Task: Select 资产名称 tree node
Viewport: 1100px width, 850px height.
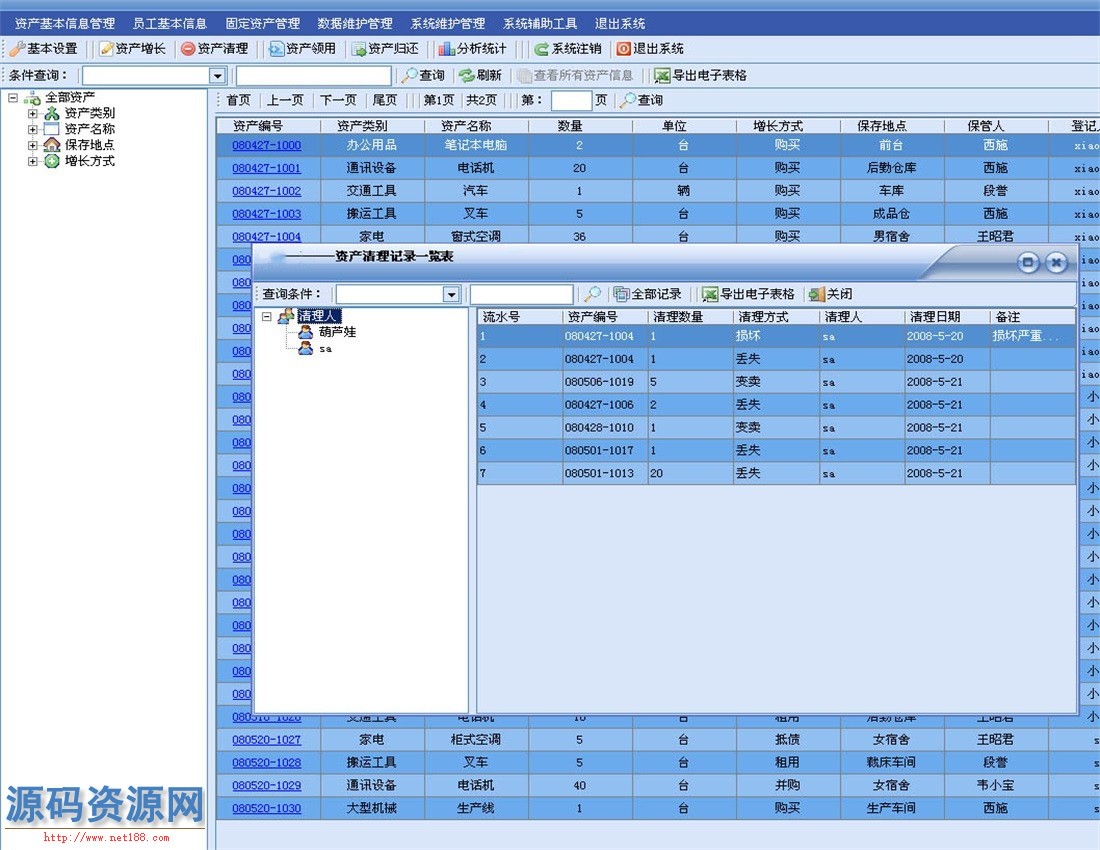Action: tap(89, 129)
